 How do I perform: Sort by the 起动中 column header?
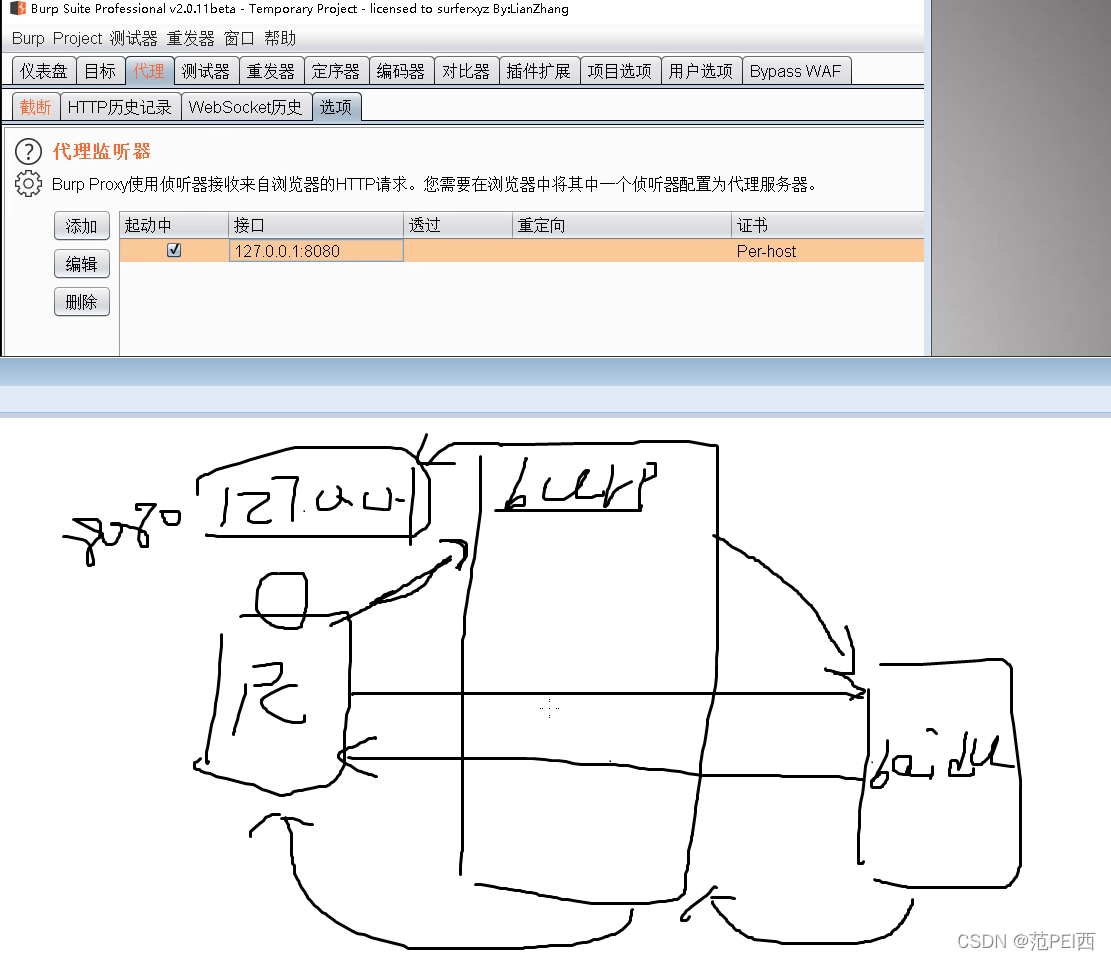point(174,225)
